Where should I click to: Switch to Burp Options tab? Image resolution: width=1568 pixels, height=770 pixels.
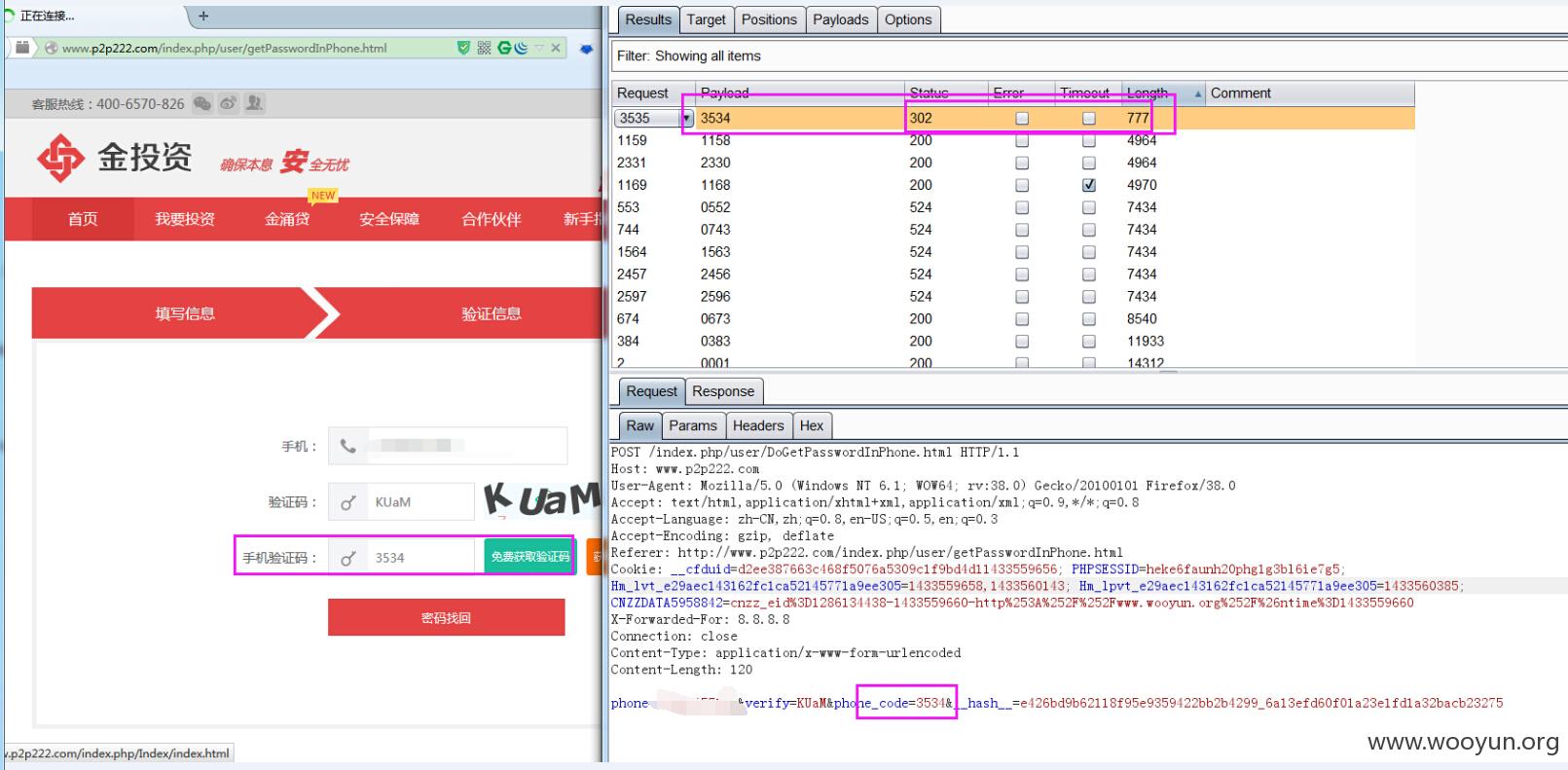pos(908,19)
